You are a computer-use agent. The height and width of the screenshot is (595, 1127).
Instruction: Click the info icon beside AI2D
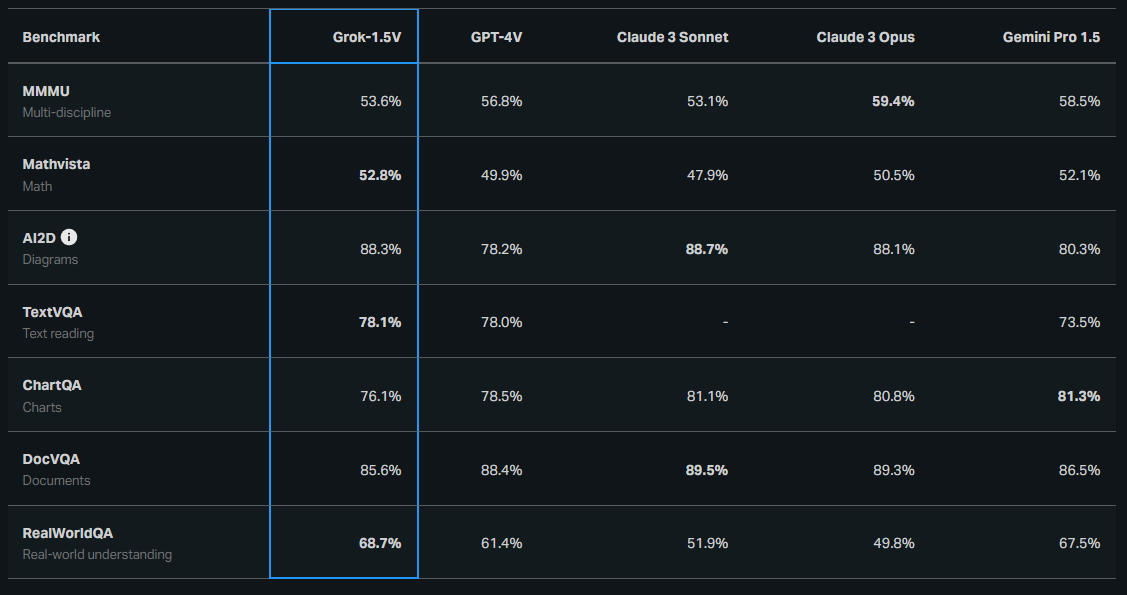[69, 238]
